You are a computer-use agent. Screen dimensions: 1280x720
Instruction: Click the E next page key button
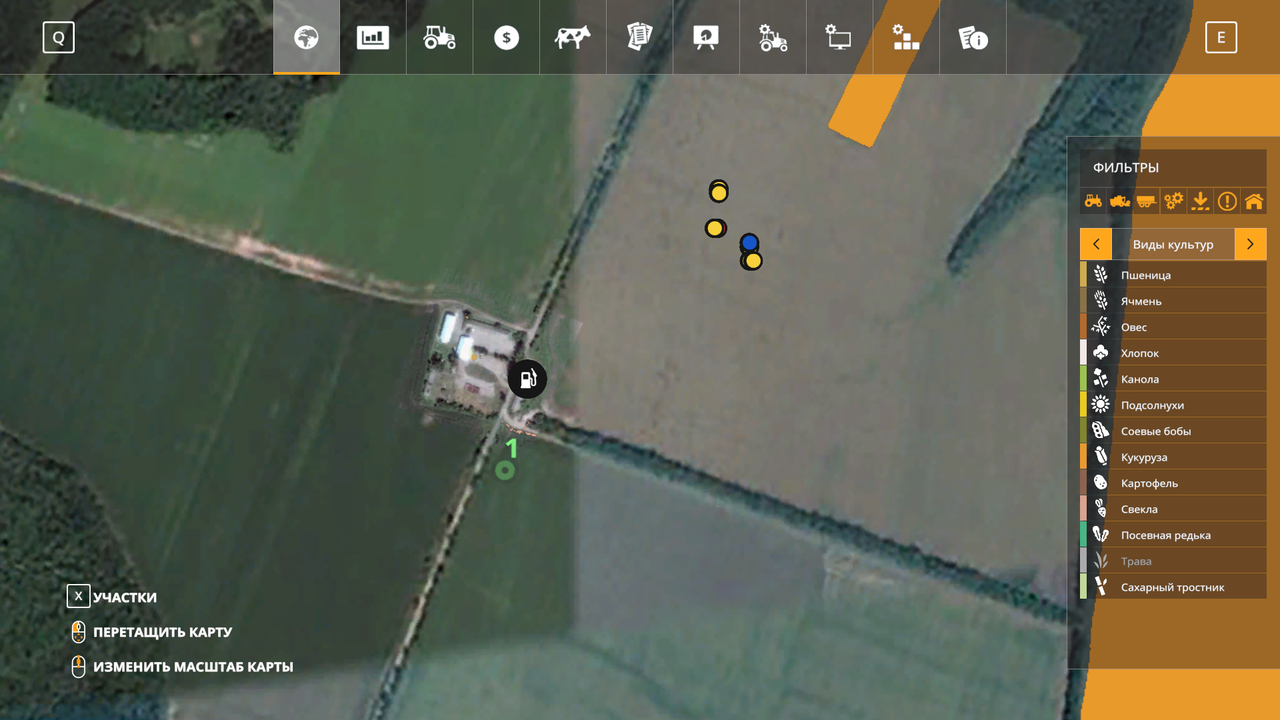(1221, 38)
